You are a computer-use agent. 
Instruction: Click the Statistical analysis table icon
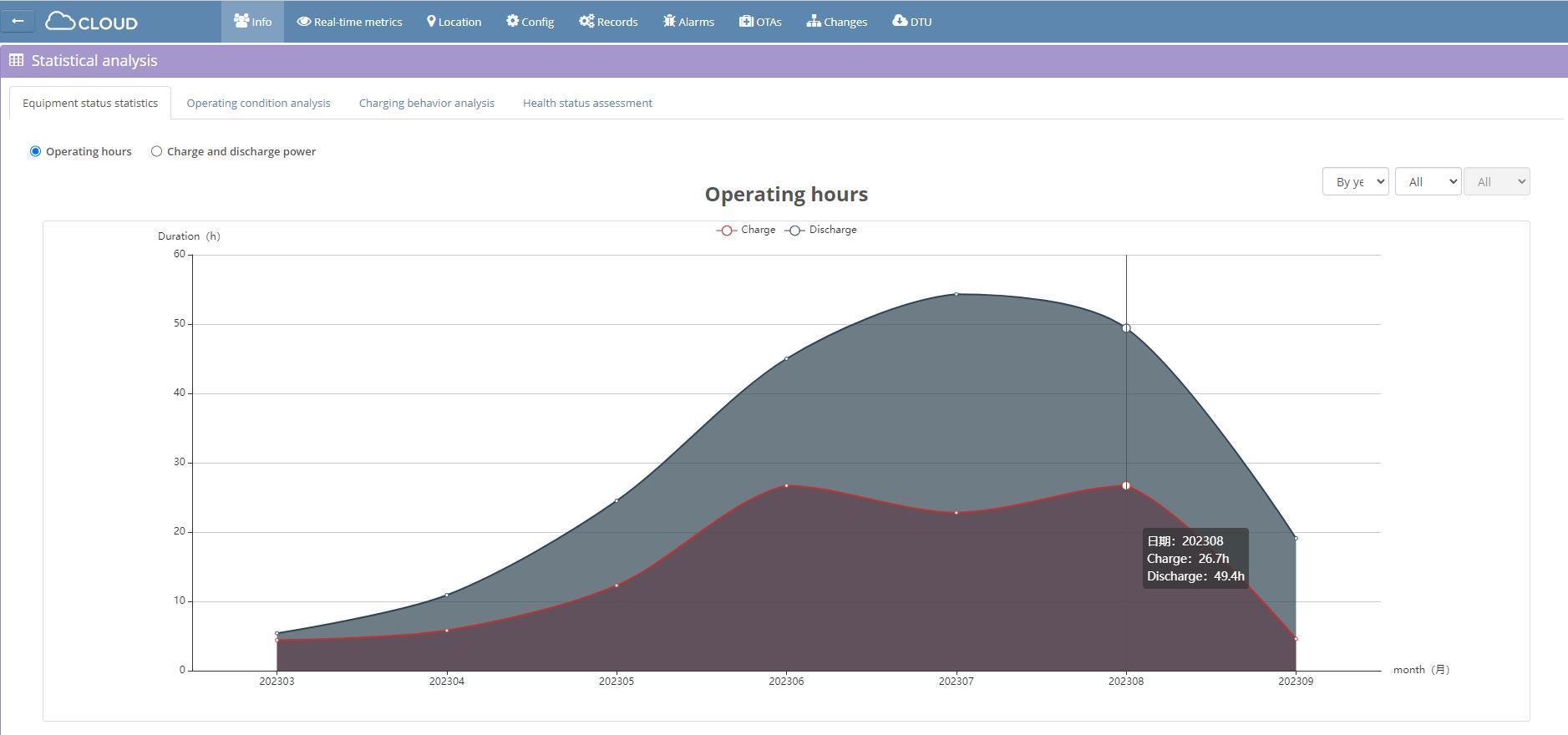tap(16, 60)
